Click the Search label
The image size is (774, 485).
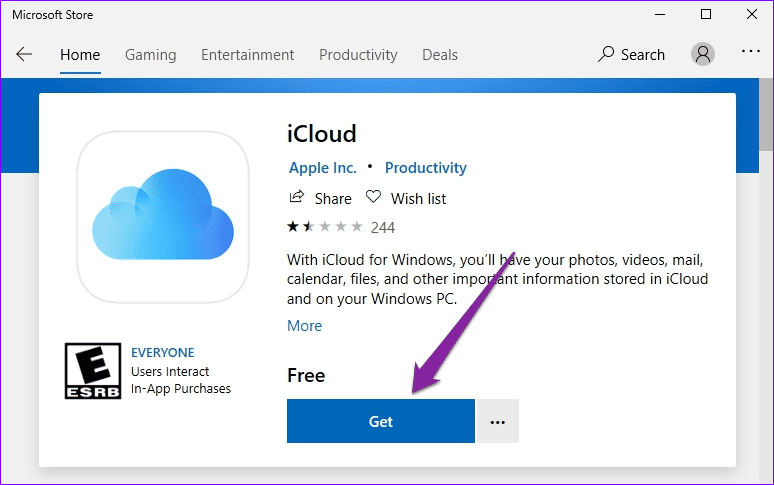coord(643,55)
